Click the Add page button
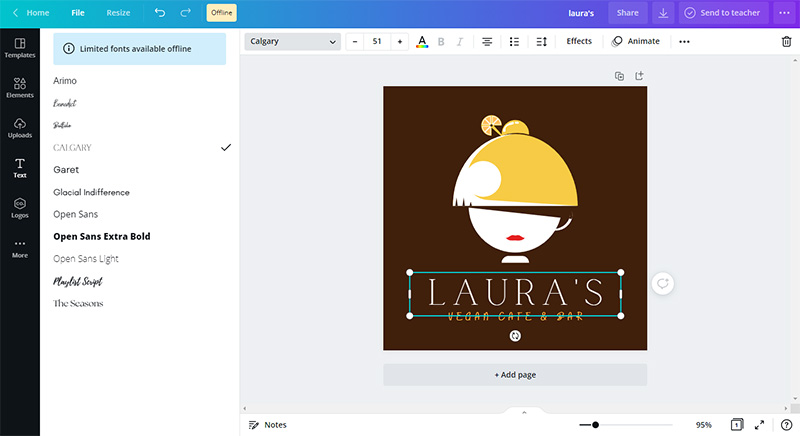800x436 pixels. pos(515,375)
